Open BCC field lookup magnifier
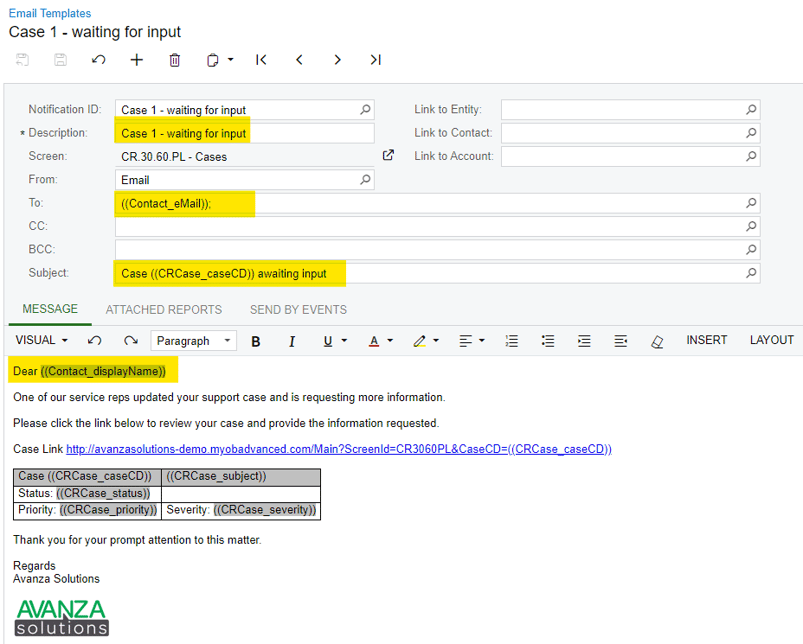This screenshot has width=803, height=644. (x=751, y=250)
